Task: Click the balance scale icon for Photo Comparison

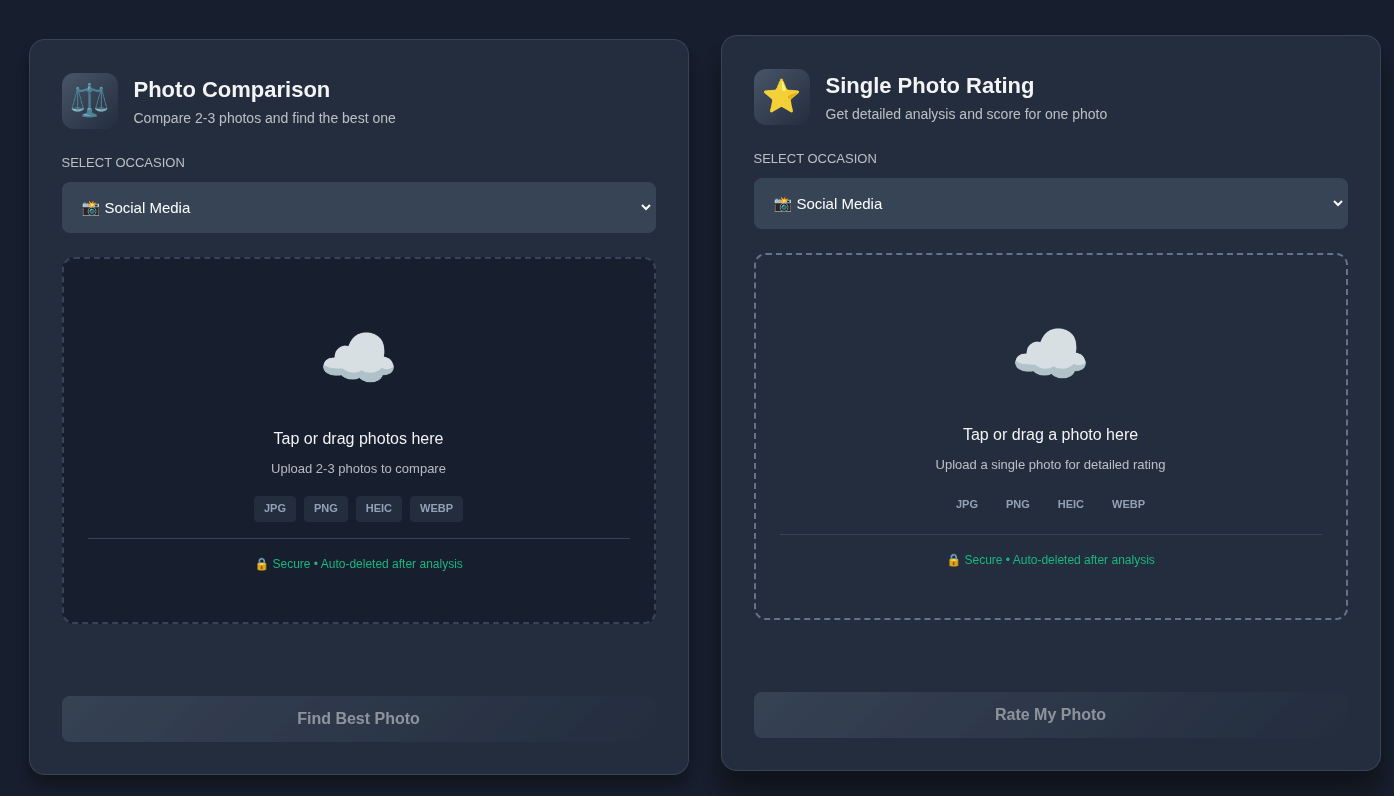Action: 89,101
